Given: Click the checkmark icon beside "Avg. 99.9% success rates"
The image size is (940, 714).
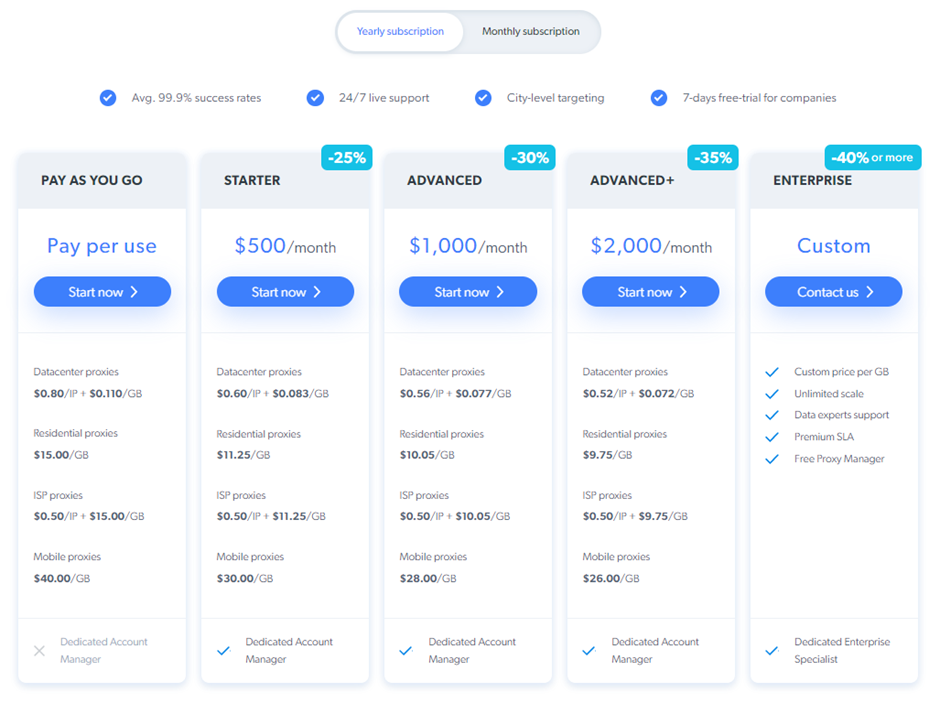Looking at the screenshot, I should [107, 98].
